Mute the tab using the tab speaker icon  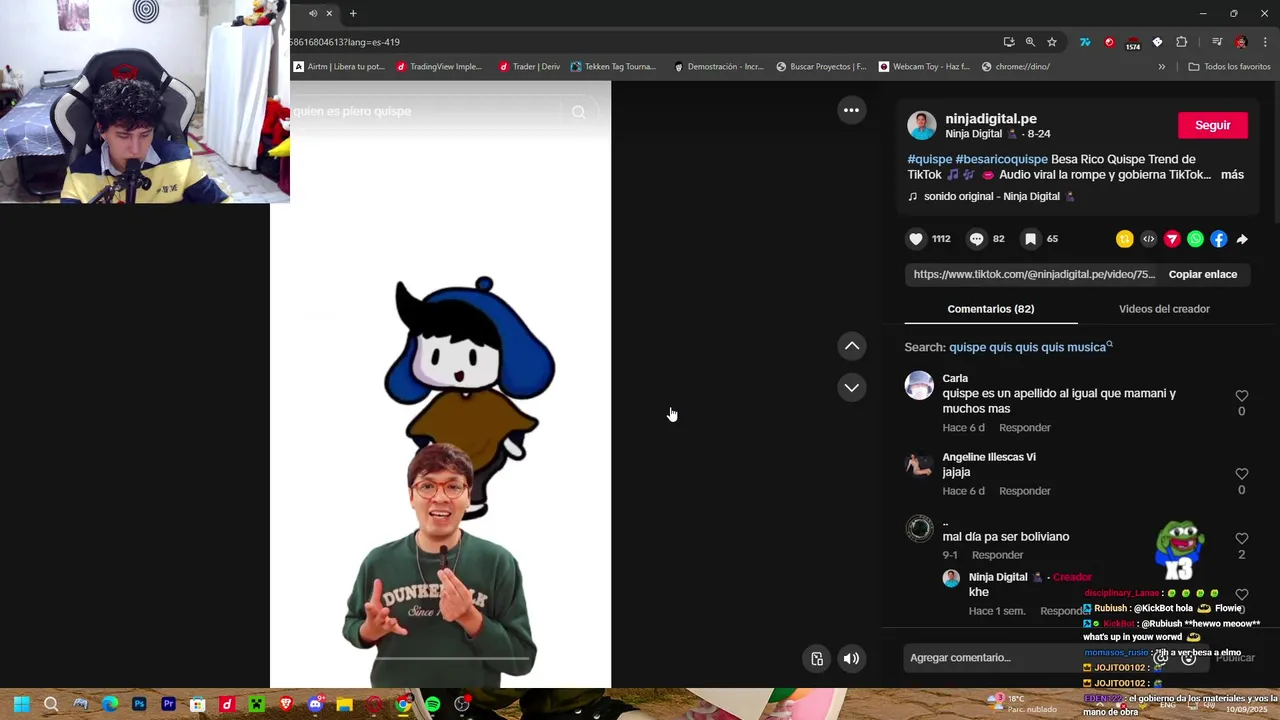point(313,13)
